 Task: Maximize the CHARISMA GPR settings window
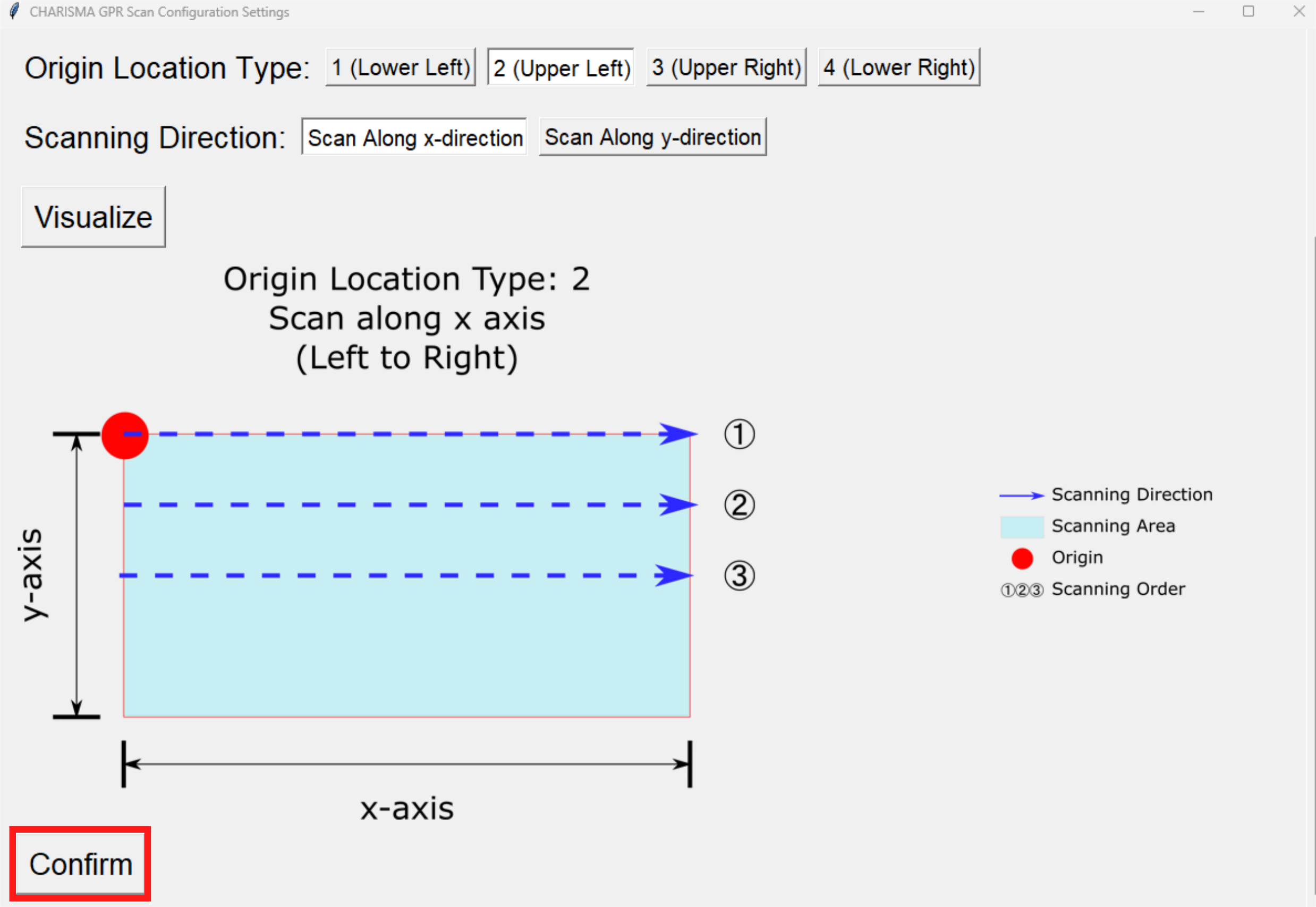click(x=1249, y=11)
